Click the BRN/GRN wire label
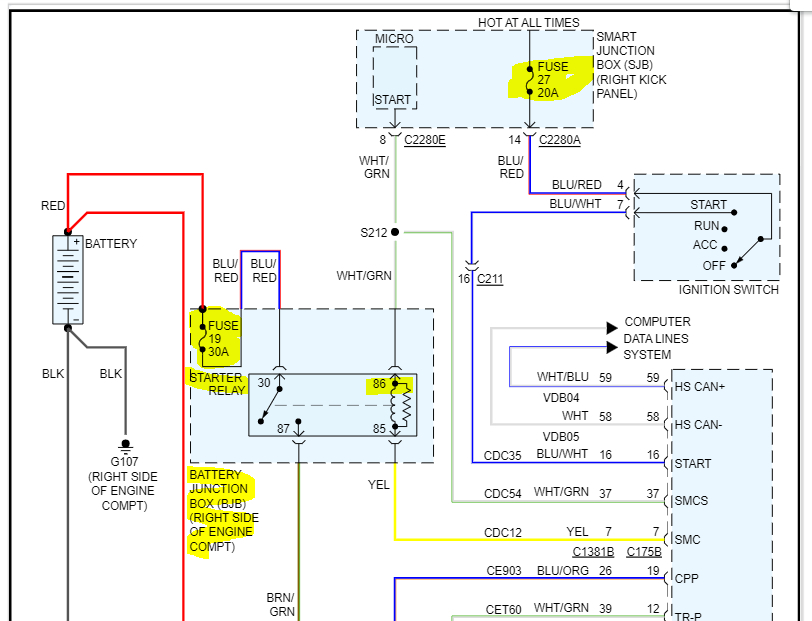812x621 pixels. tap(281, 604)
